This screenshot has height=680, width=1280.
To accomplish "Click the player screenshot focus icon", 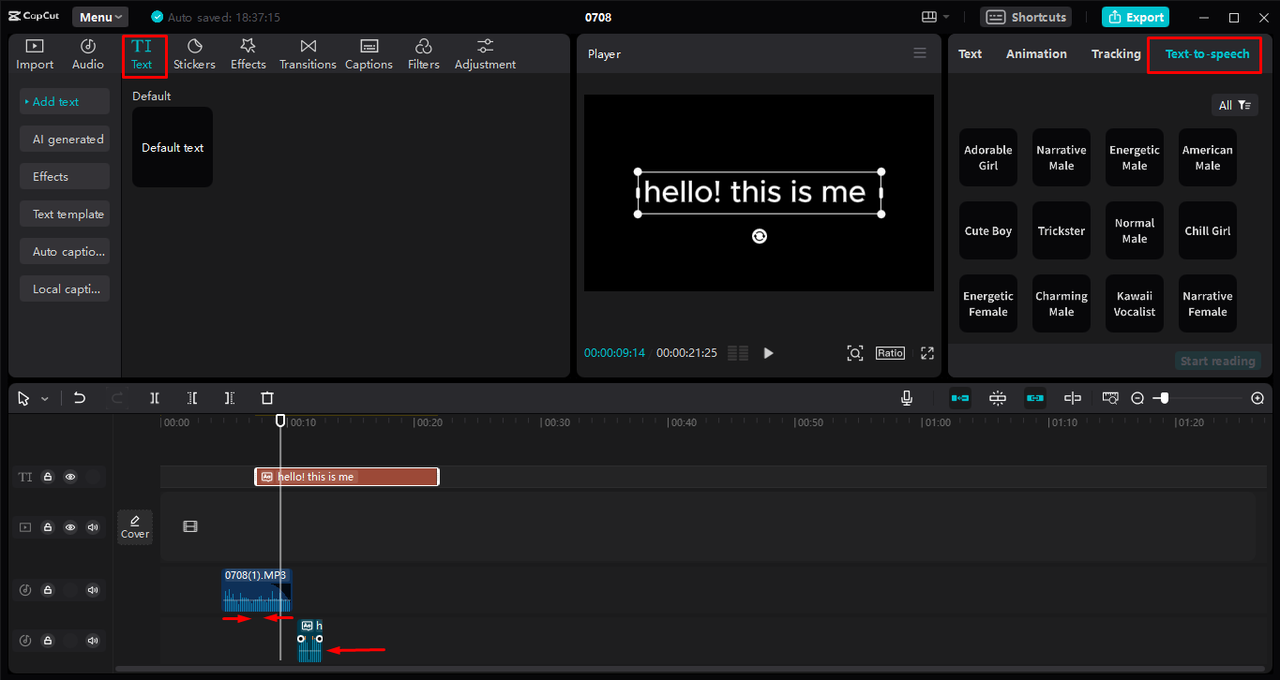I will 855,353.
